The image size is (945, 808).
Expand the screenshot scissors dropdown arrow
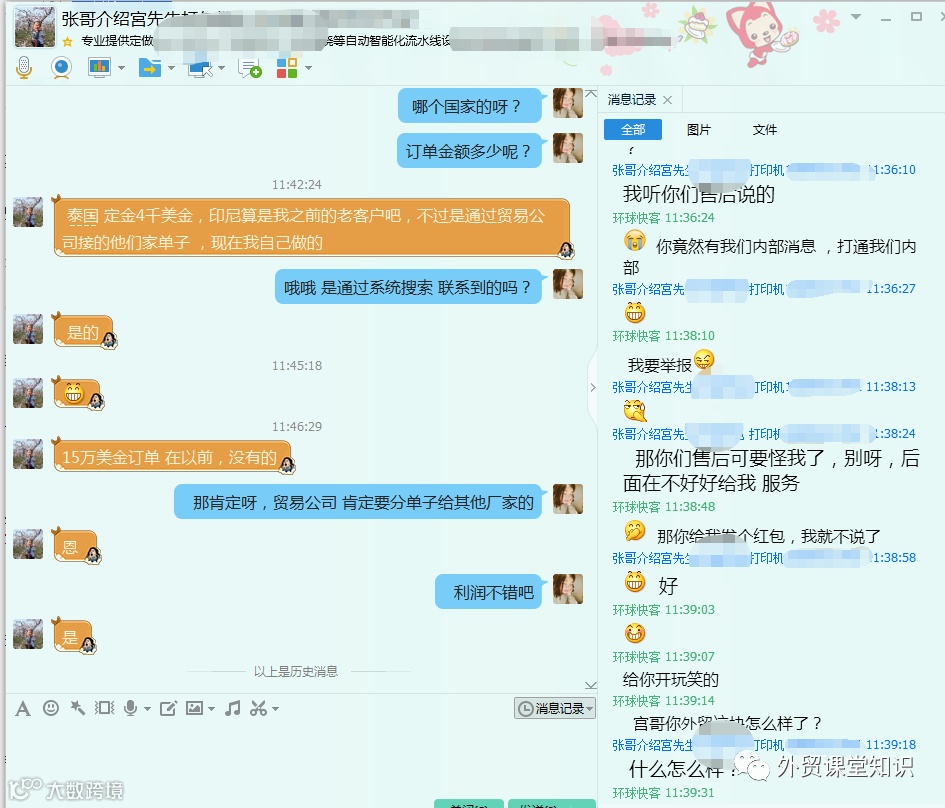[x=275, y=709]
